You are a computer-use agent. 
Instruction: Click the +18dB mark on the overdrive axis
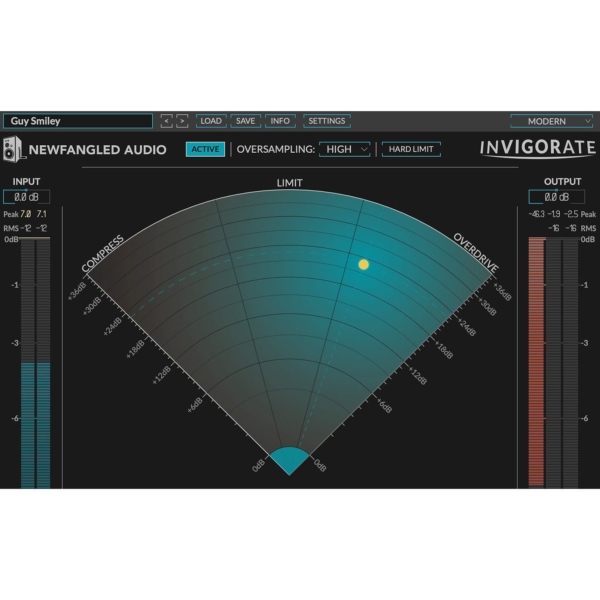pyautogui.click(x=444, y=350)
